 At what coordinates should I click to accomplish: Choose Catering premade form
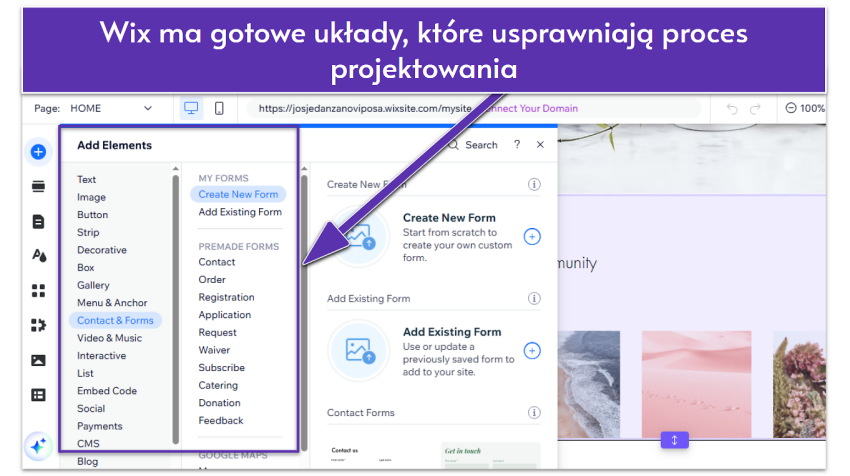tap(218, 385)
